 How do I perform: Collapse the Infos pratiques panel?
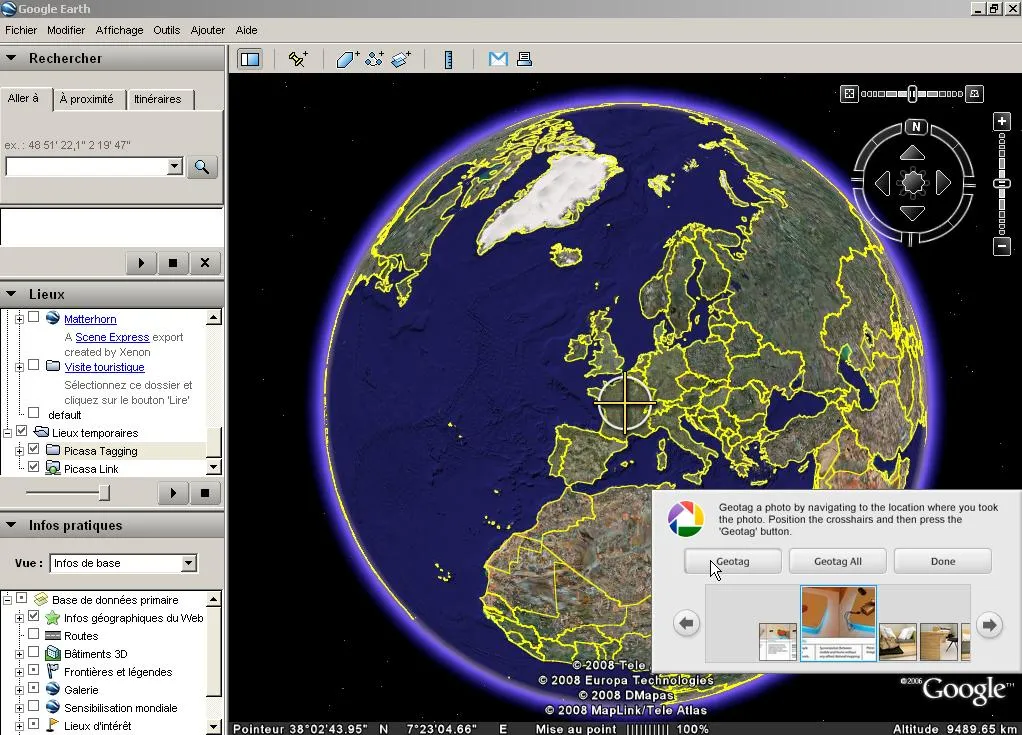[11, 525]
